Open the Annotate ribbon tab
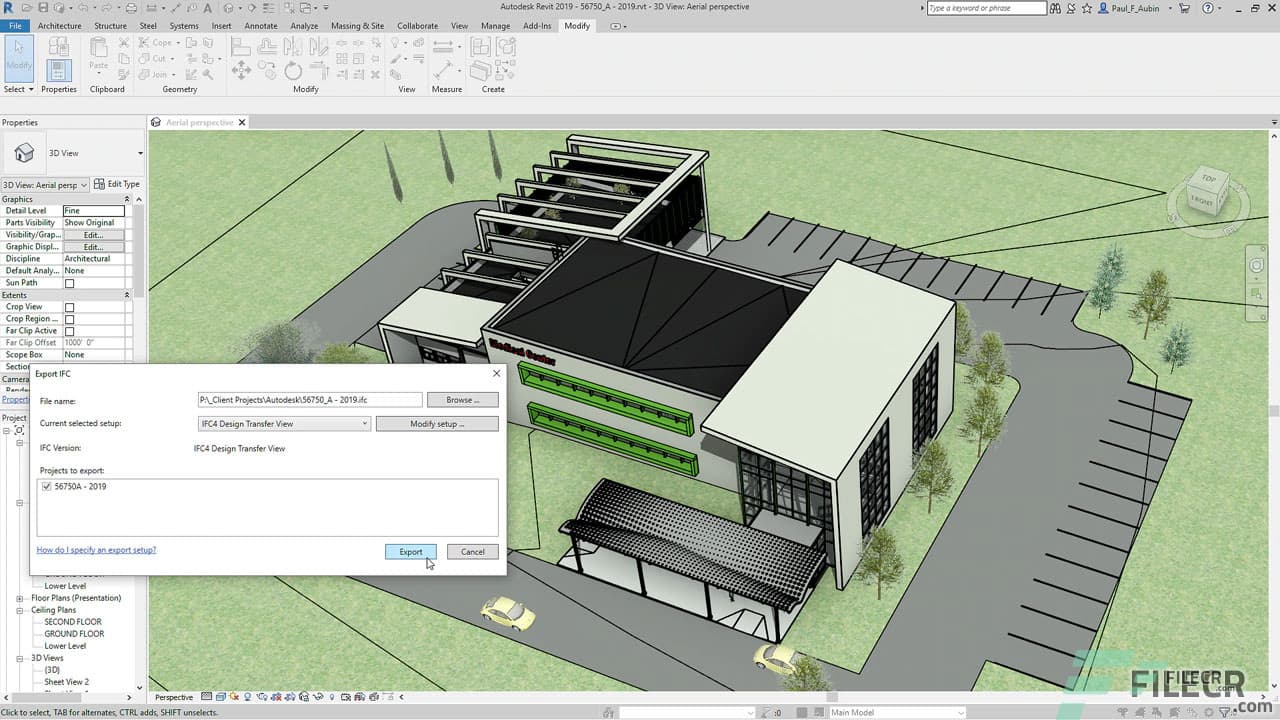The width and height of the screenshot is (1280, 720). [260, 26]
